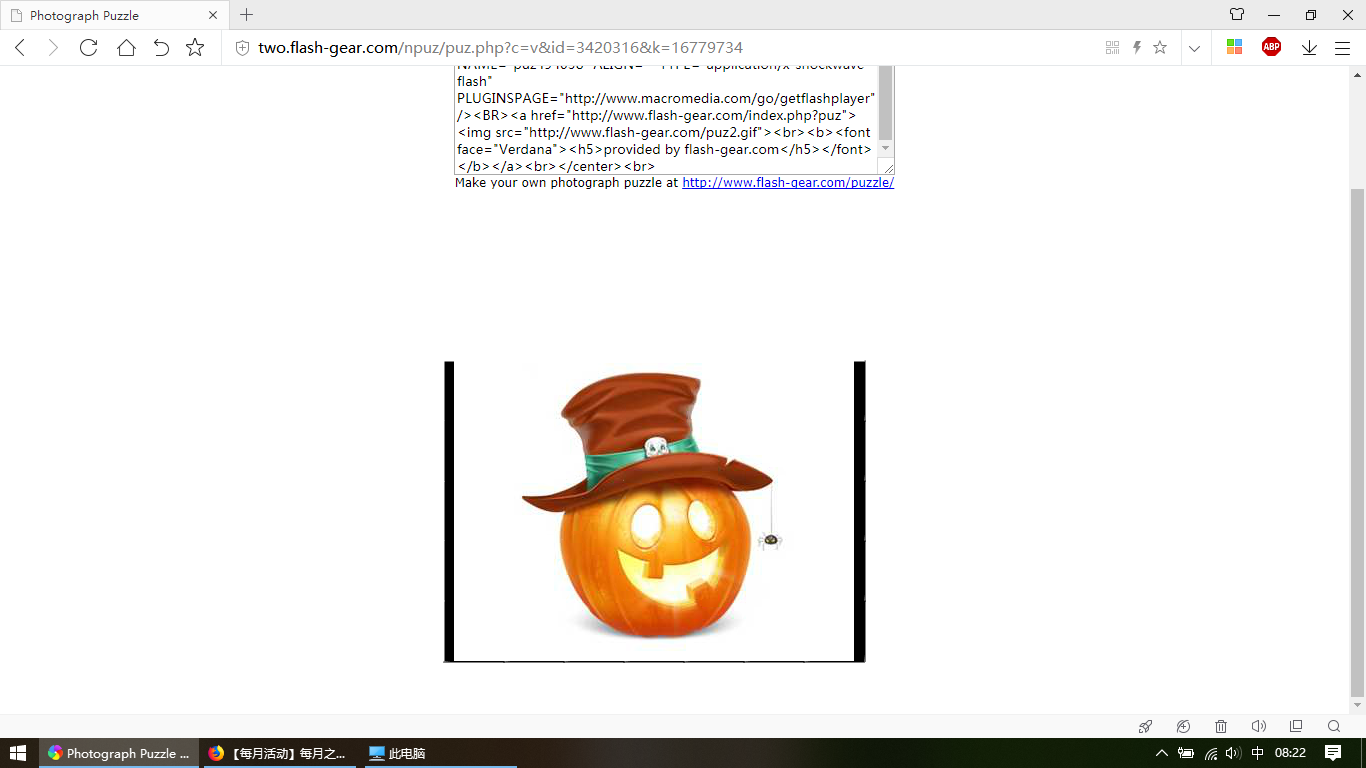Click the shield security icon in the address bar
The image size is (1366, 768).
pos(242,47)
